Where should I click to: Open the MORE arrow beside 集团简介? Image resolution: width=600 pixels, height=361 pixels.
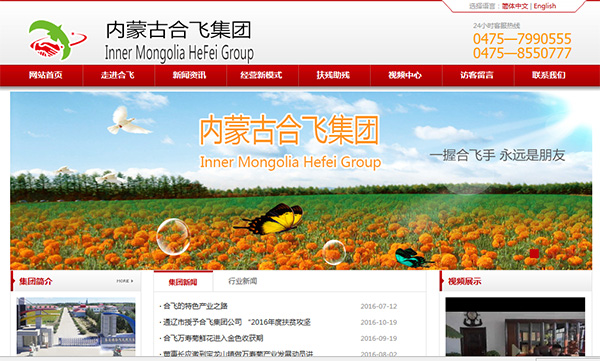[125, 281]
